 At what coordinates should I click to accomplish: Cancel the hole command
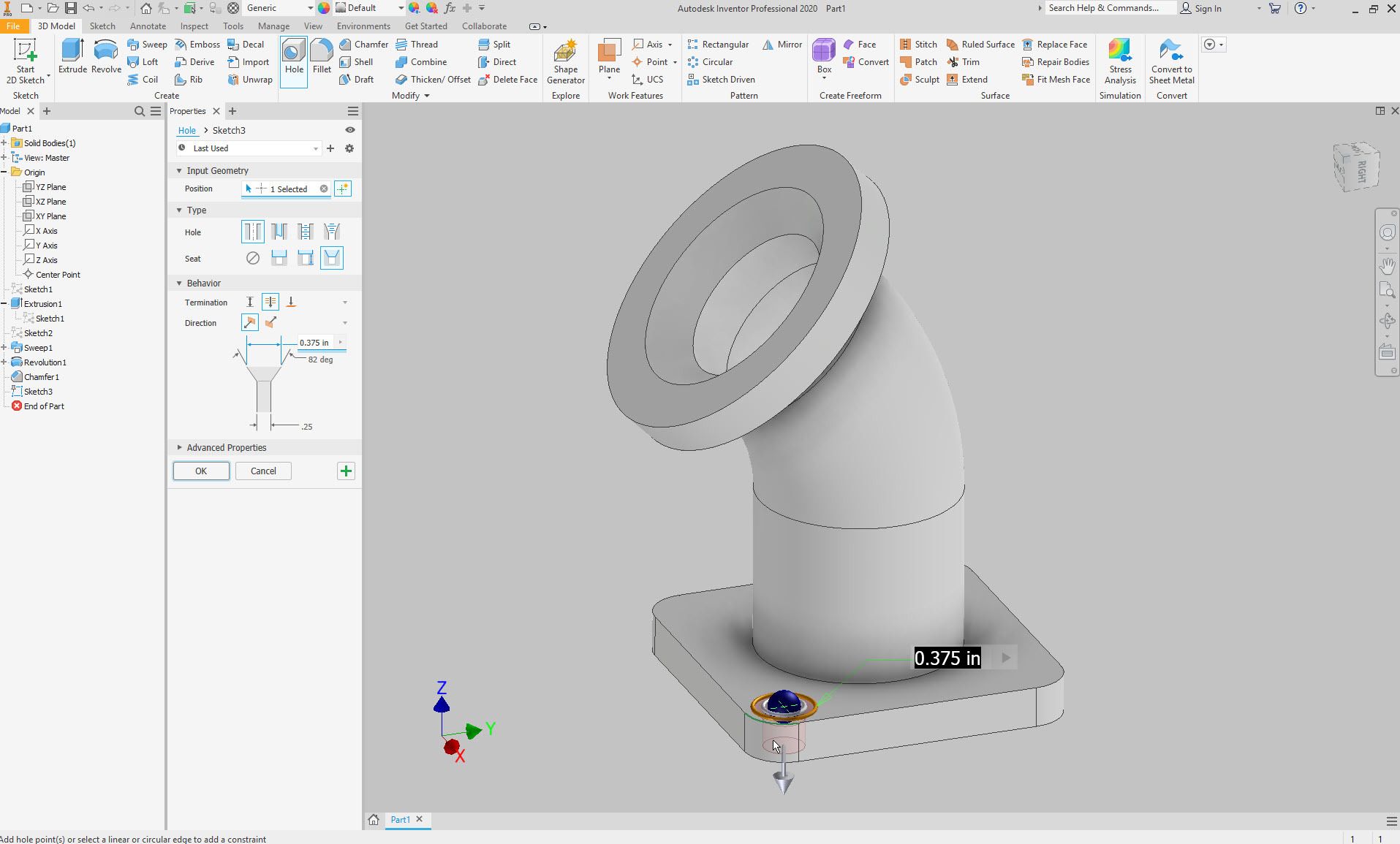[262, 471]
